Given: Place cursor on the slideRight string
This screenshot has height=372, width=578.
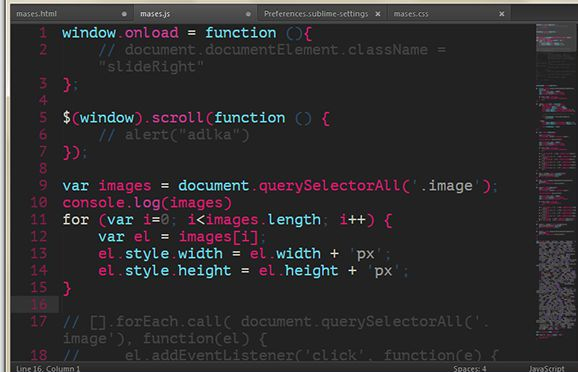Looking at the screenshot, I should (x=151, y=67).
